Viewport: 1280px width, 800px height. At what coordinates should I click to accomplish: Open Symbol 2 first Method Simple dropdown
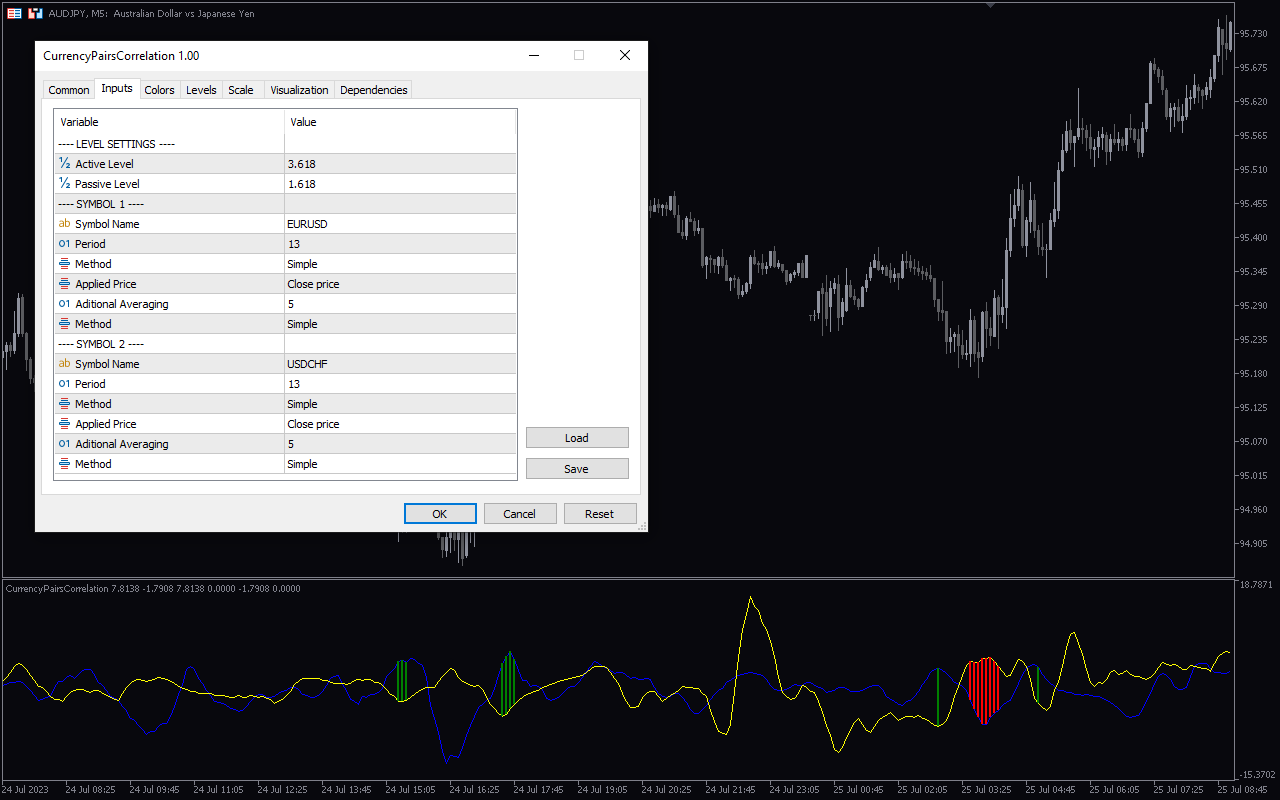pyautogui.click(x=400, y=404)
